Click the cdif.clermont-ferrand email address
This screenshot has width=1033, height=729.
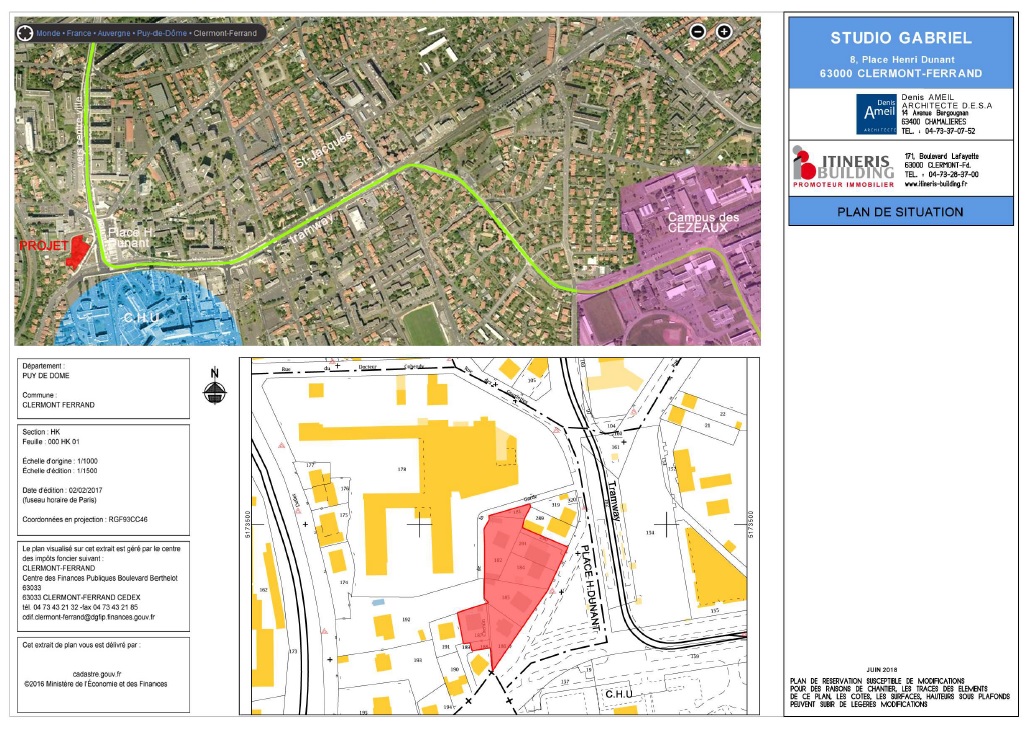click(x=88, y=617)
